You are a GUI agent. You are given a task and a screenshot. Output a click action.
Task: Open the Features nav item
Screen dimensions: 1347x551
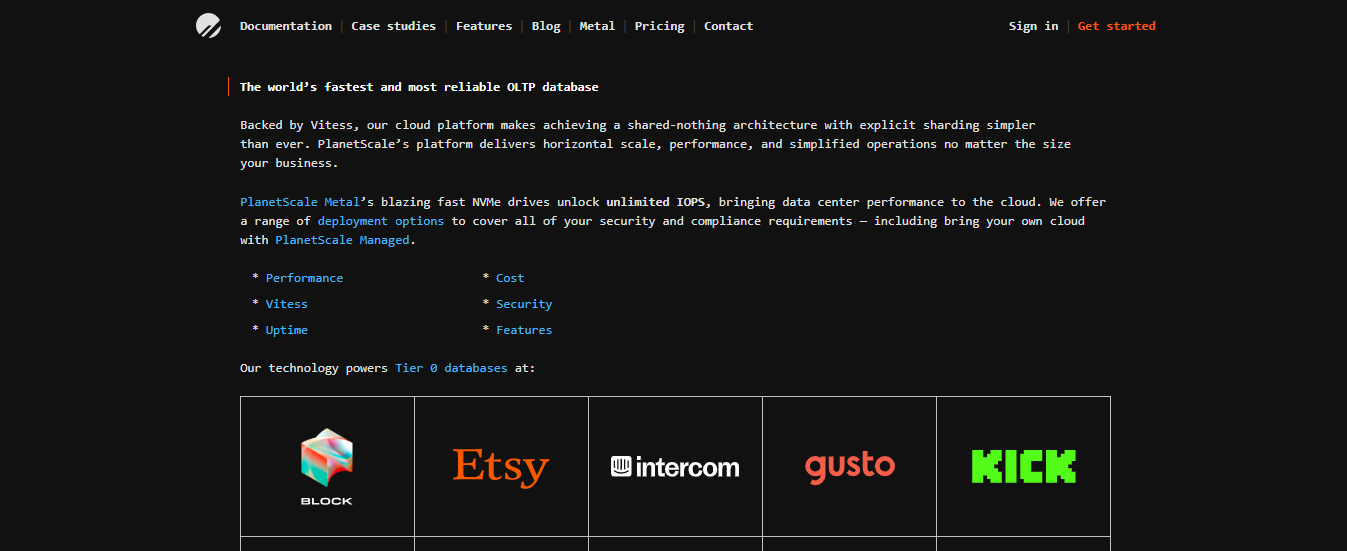[484, 26]
